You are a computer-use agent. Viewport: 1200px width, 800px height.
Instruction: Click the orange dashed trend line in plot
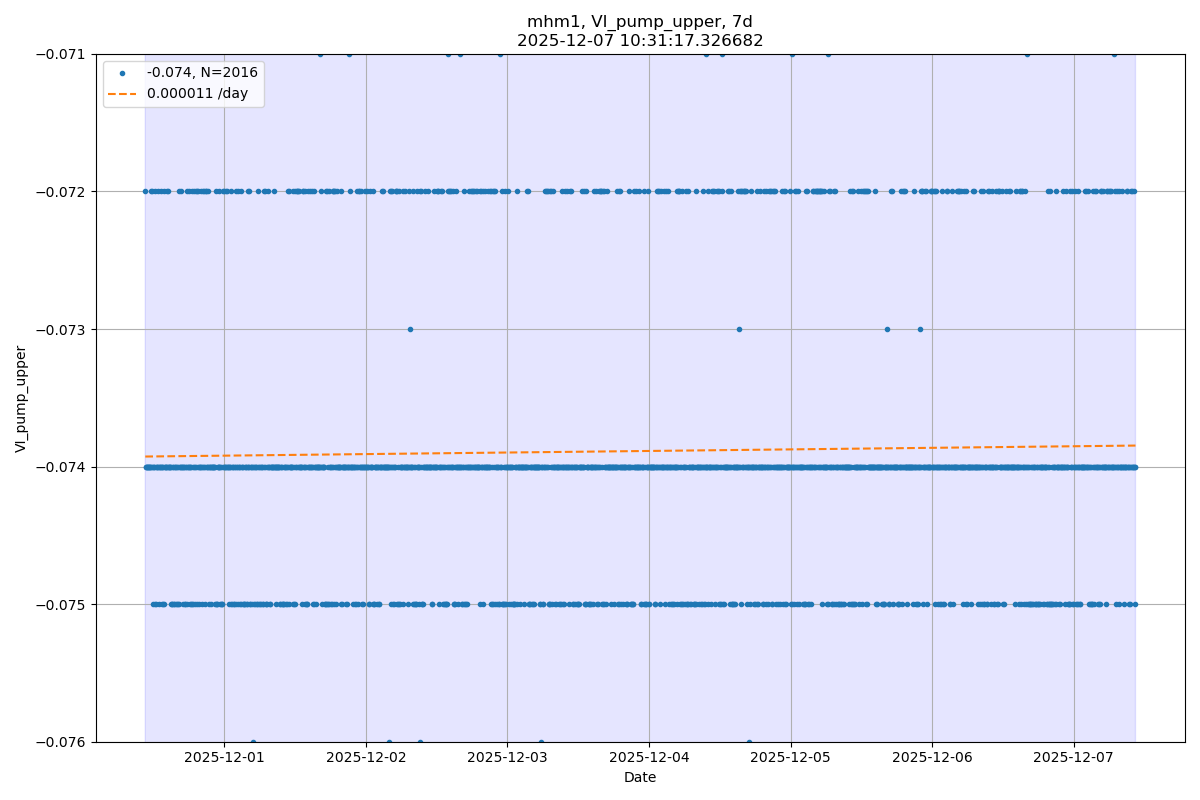[640, 450]
